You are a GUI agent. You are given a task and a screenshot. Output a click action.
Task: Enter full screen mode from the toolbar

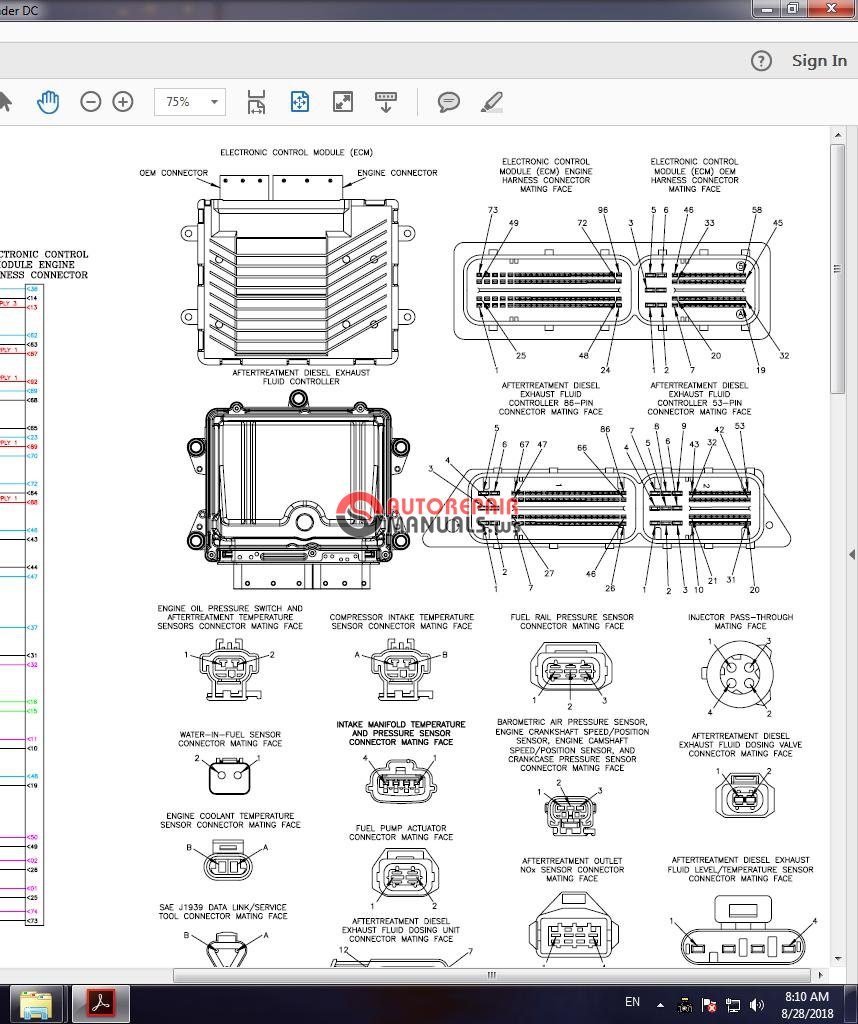(342, 101)
